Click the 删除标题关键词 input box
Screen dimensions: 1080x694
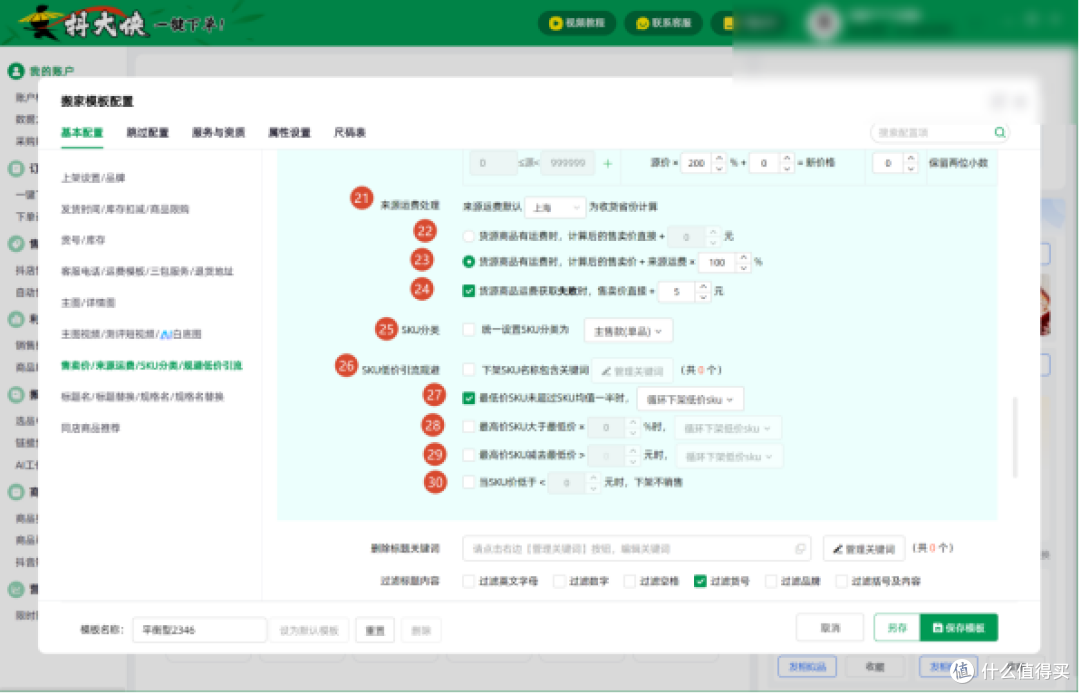pos(636,549)
